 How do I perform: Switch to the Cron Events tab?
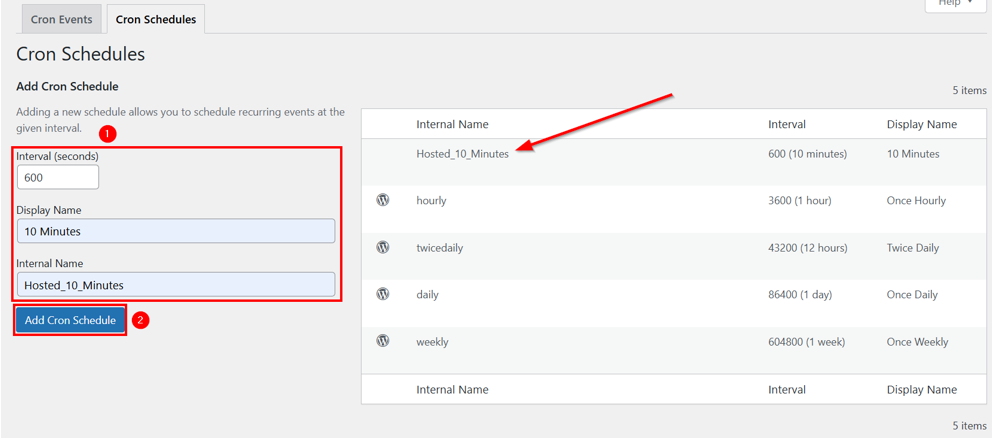pyautogui.click(x=61, y=19)
